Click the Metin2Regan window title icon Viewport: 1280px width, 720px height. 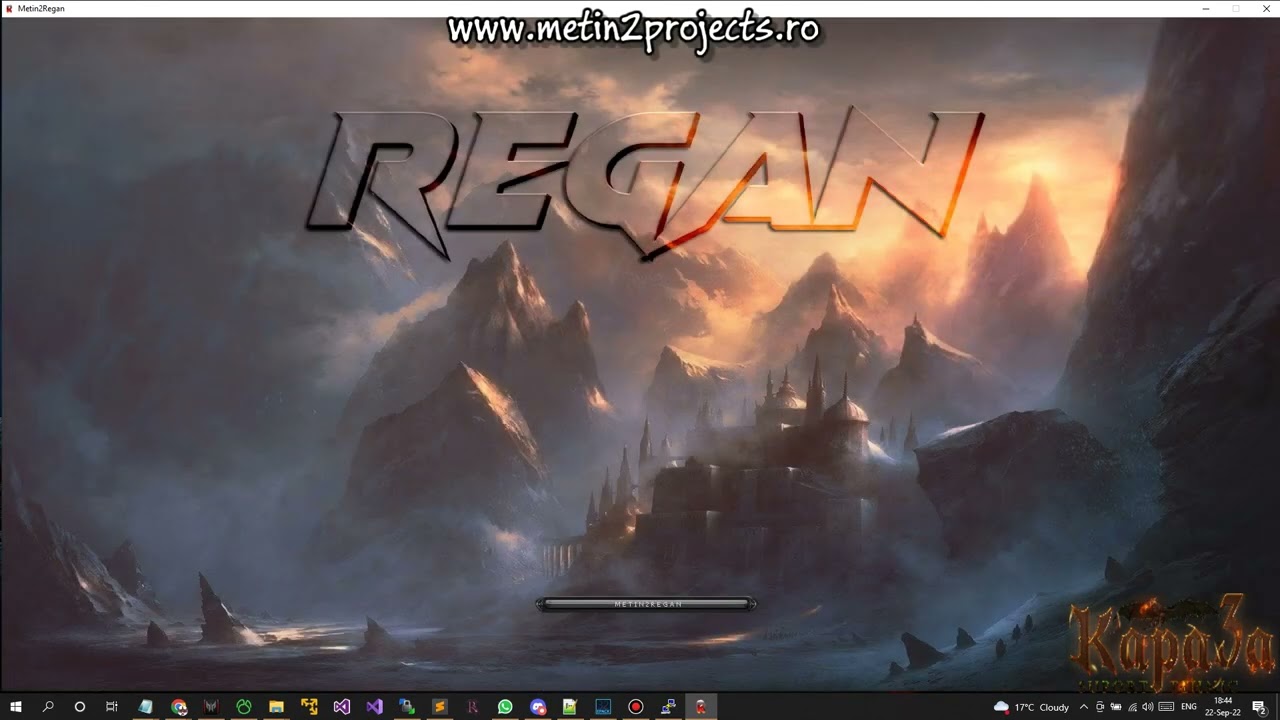click(x=9, y=8)
